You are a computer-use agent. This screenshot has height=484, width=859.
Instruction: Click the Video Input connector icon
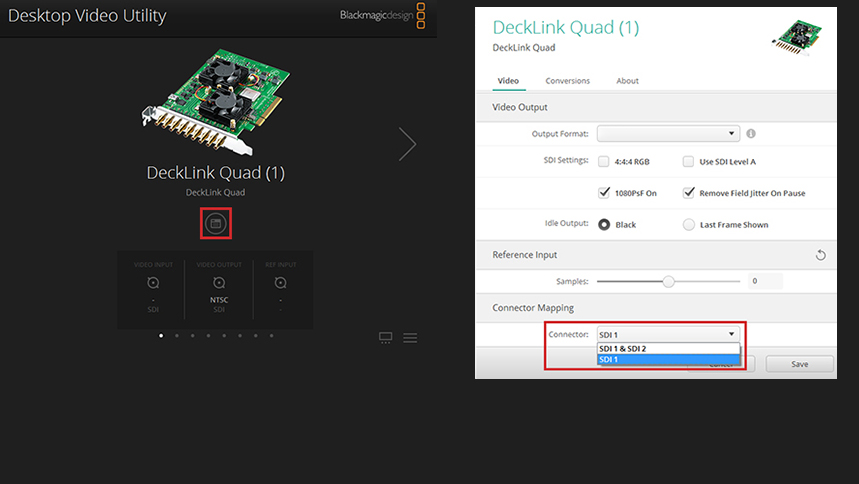pyautogui.click(x=153, y=283)
